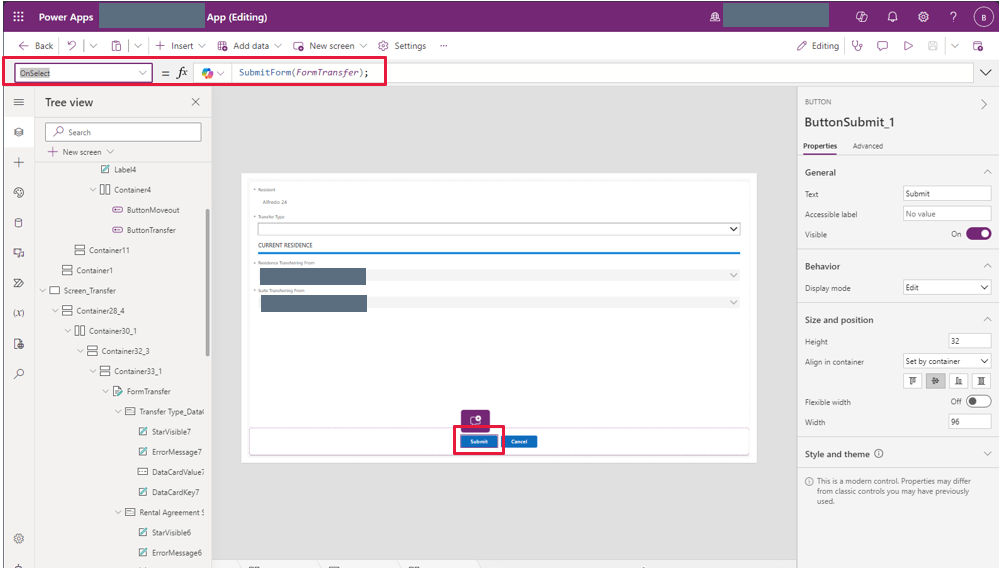Open the Variables icon in left rail
The height and width of the screenshot is (568, 1000).
click(x=18, y=313)
